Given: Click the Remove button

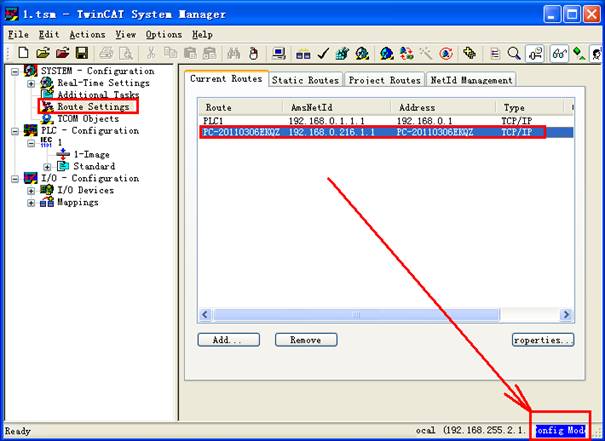Looking at the screenshot, I should click(305, 340).
